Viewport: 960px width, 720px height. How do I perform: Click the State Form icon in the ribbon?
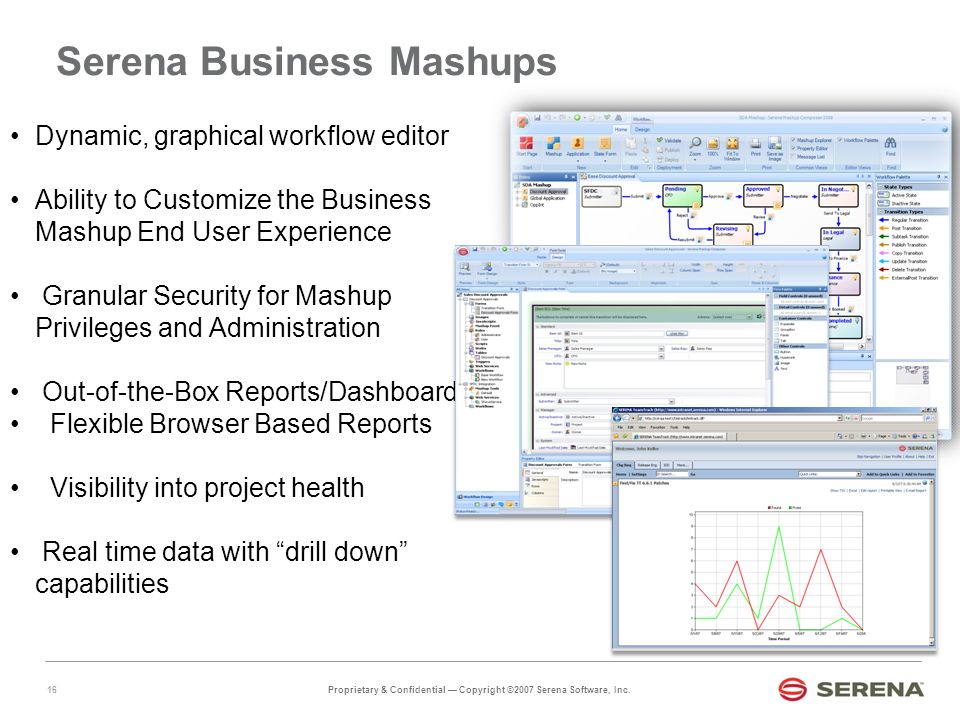pyautogui.click(x=605, y=143)
